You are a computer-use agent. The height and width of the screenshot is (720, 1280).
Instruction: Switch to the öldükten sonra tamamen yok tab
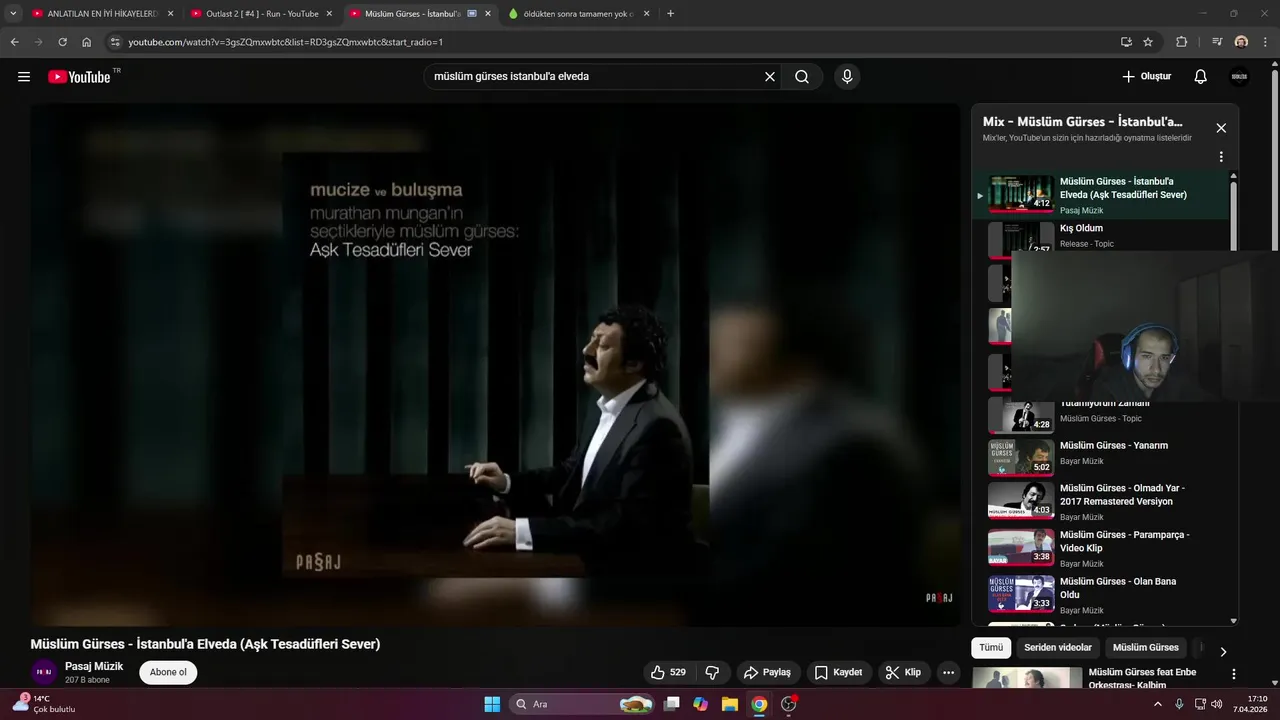tap(579, 14)
